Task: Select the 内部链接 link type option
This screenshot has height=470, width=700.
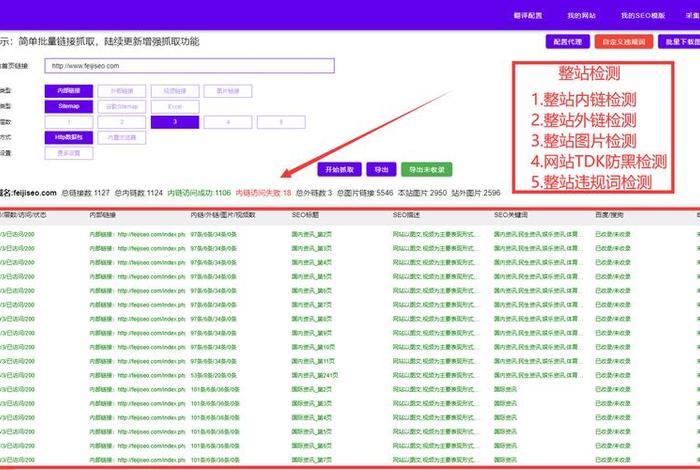Action: pos(69,91)
